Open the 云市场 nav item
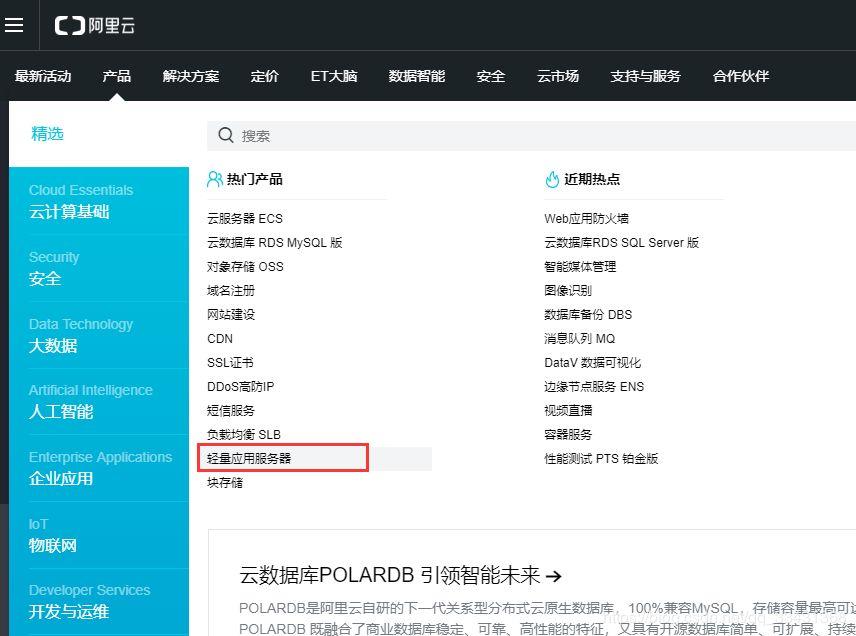Image resolution: width=856 pixels, height=636 pixels. (558, 76)
